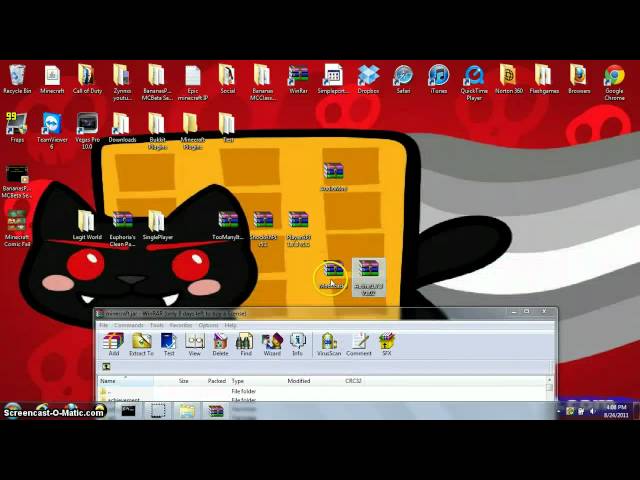The width and height of the screenshot is (640, 480).
Task: Select Euphoria's Clean Pa... archive
Action: click(x=122, y=229)
